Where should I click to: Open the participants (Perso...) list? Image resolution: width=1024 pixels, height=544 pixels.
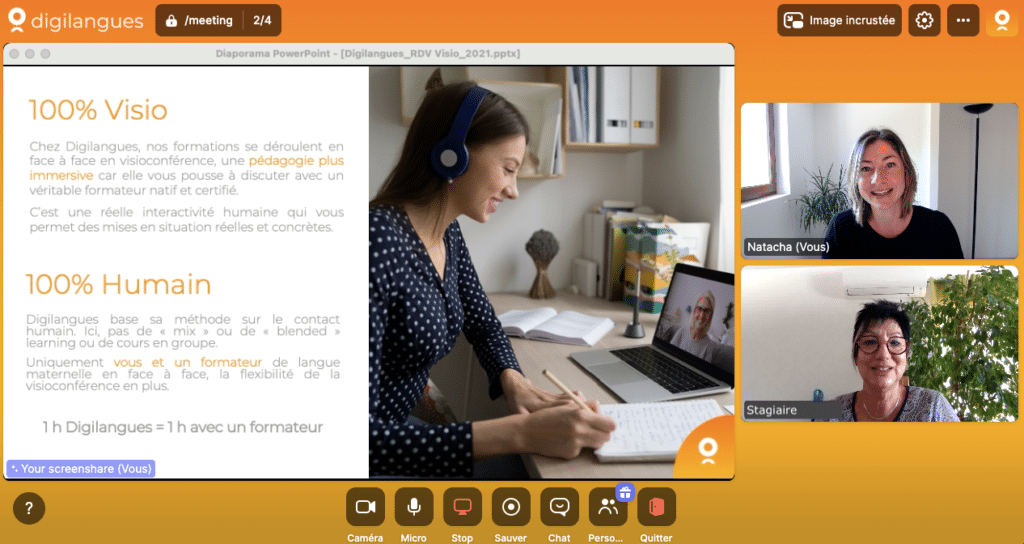607,507
